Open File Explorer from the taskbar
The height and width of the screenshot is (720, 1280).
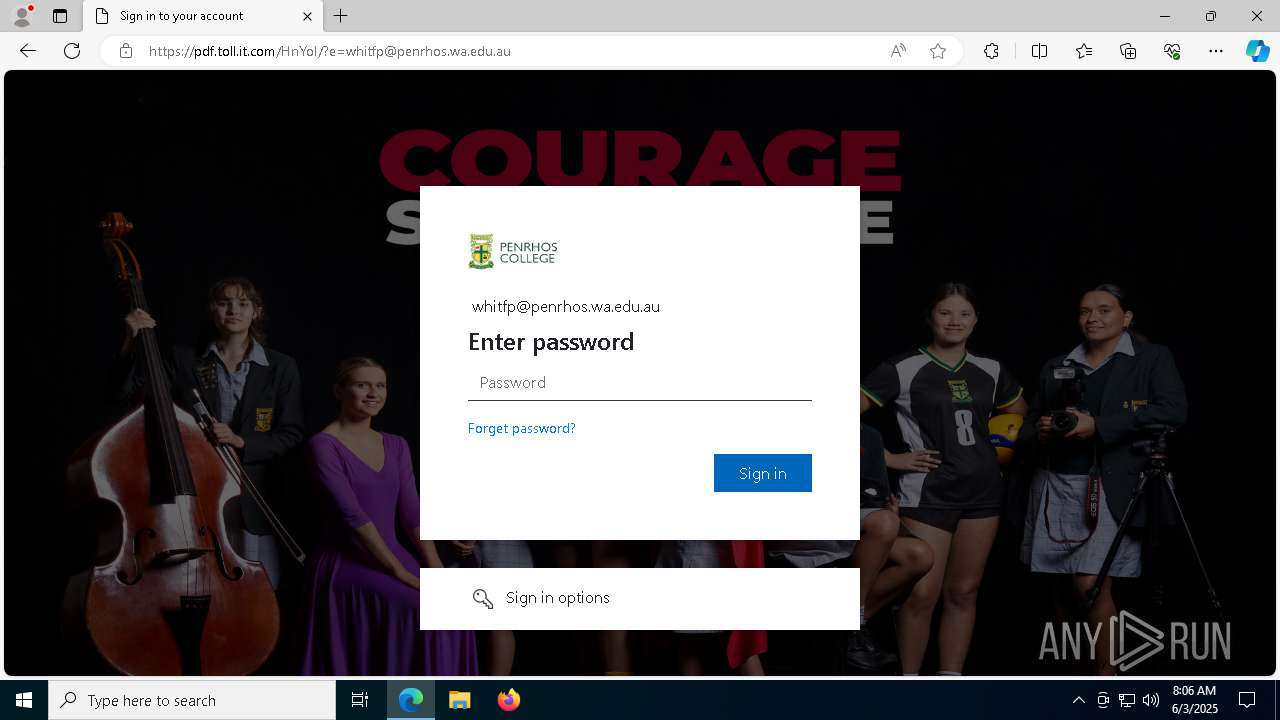point(460,700)
